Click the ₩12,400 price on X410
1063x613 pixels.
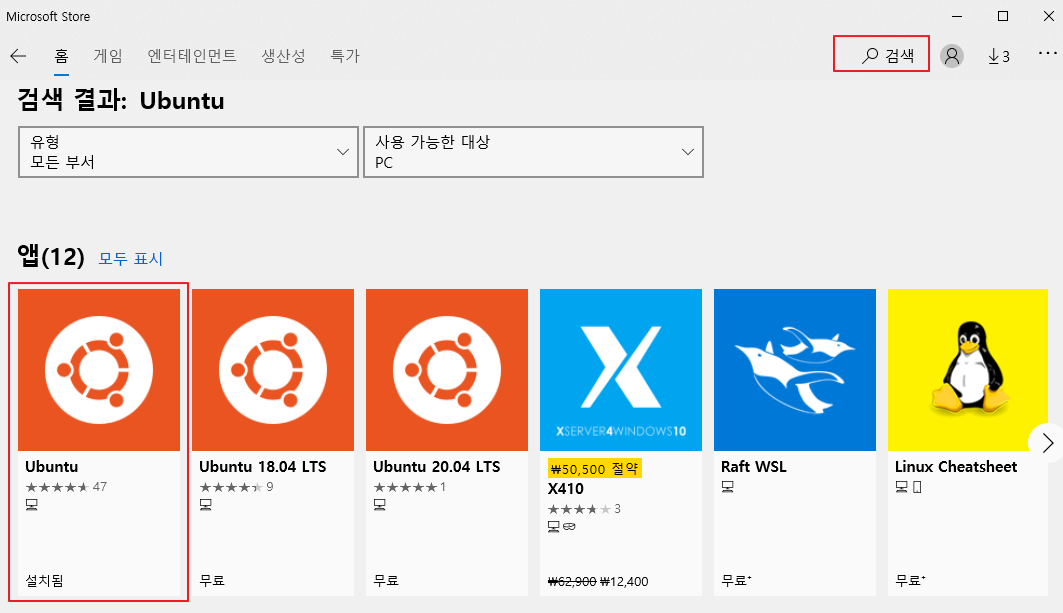pos(624,581)
